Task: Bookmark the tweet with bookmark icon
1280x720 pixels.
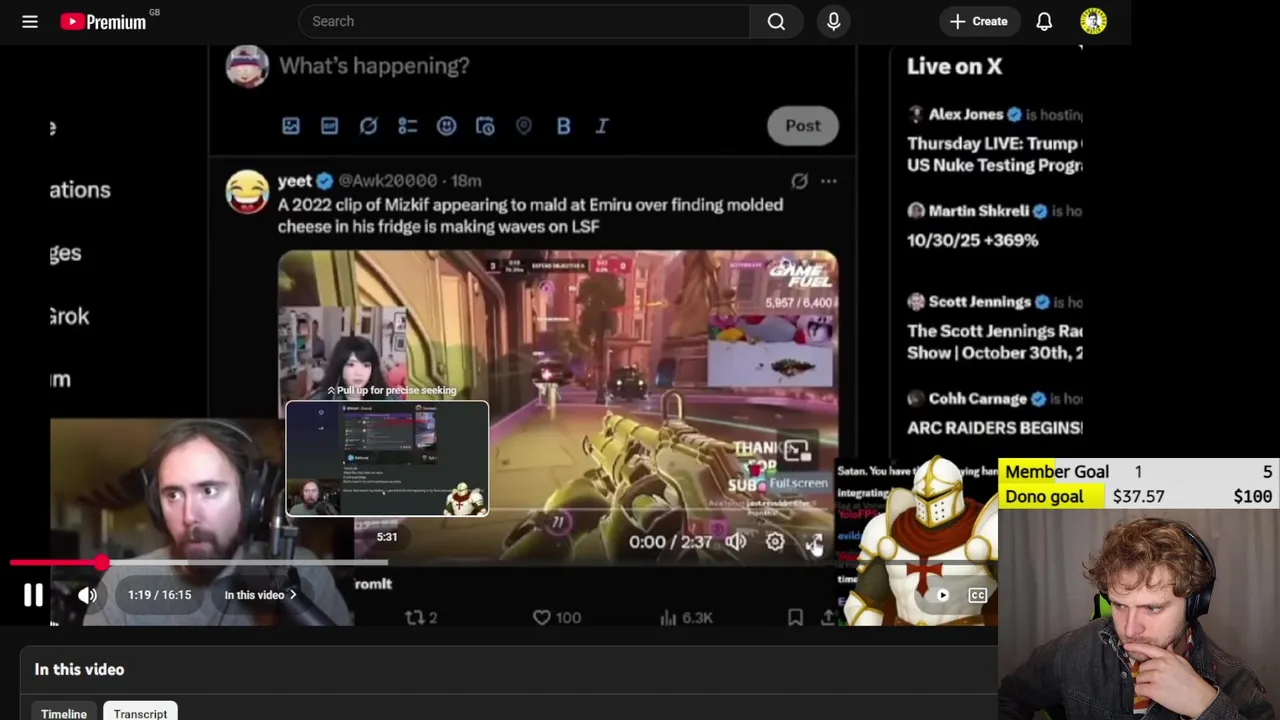Action: coord(795,618)
